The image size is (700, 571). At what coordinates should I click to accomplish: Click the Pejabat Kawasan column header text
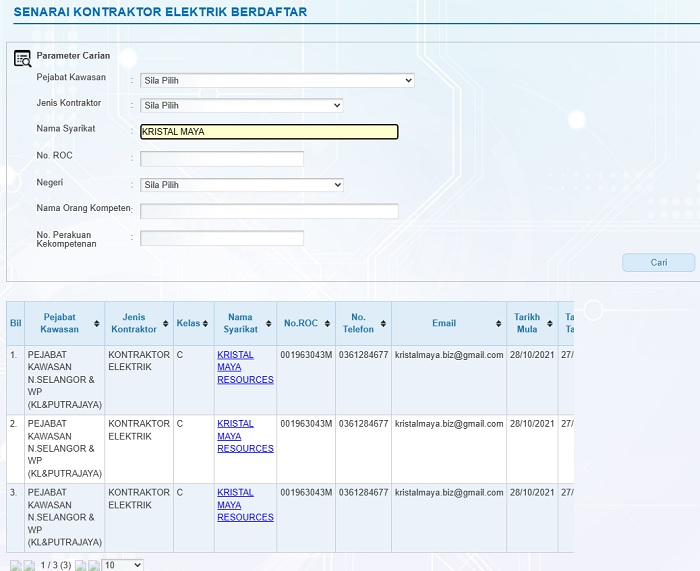tap(59, 323)
